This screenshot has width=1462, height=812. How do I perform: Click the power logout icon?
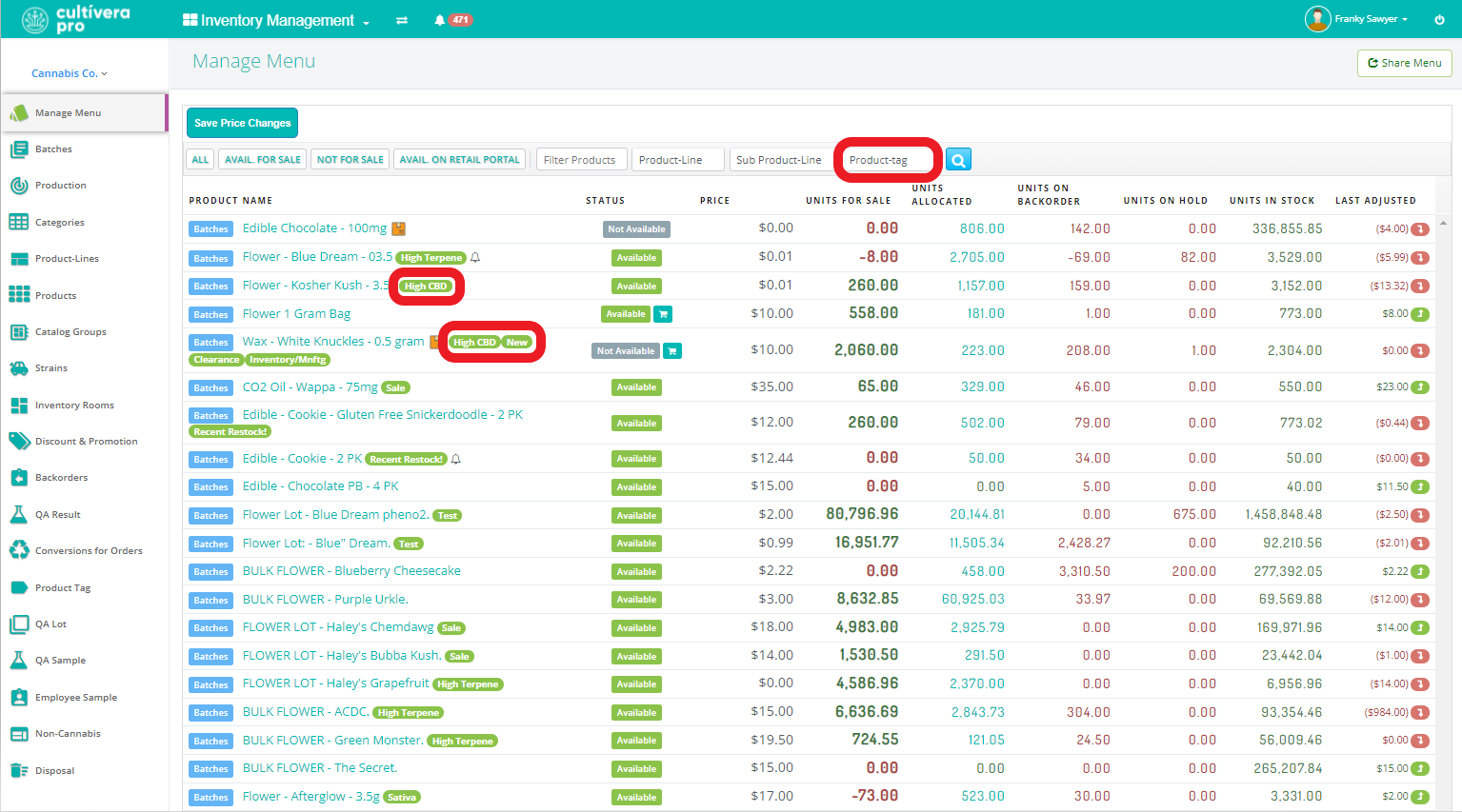(1439, 20)
